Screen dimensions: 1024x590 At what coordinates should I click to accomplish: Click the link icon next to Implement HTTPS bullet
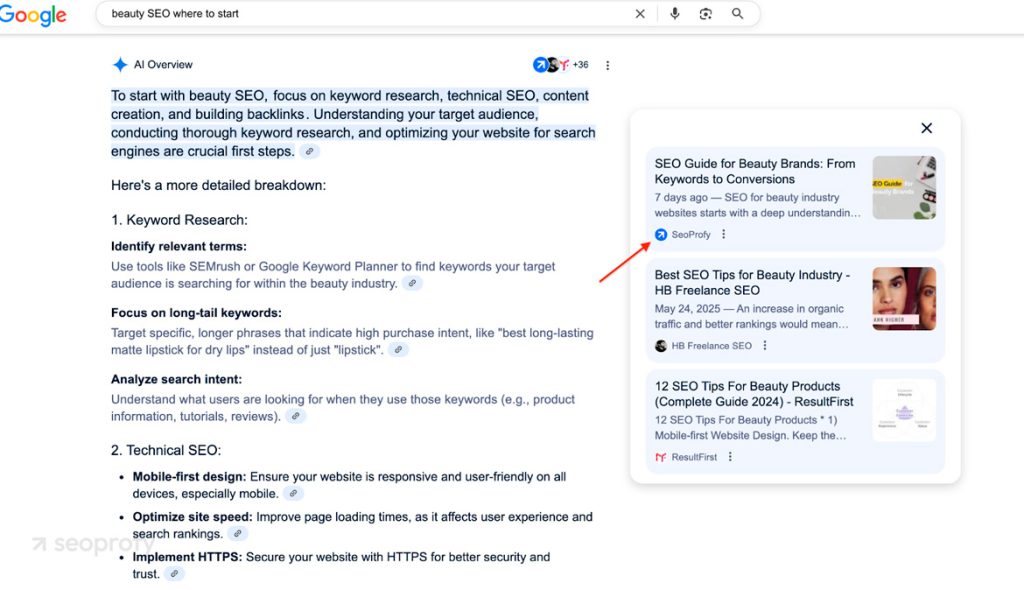173,573
